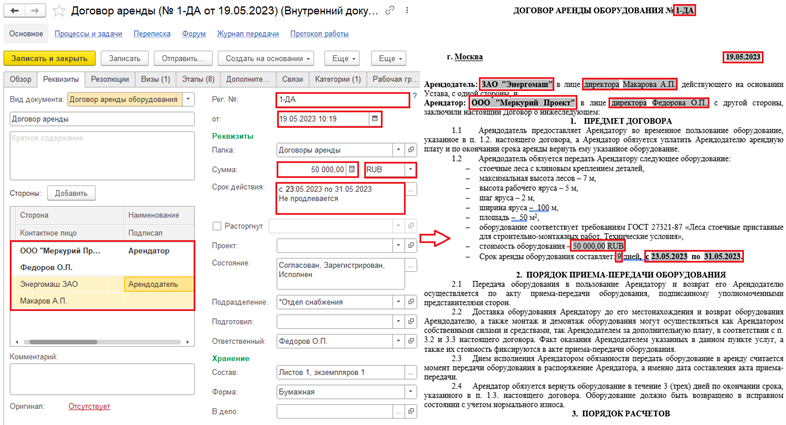Click the Записать и закрыть button

pyautogui.click(x=49, y=58)
